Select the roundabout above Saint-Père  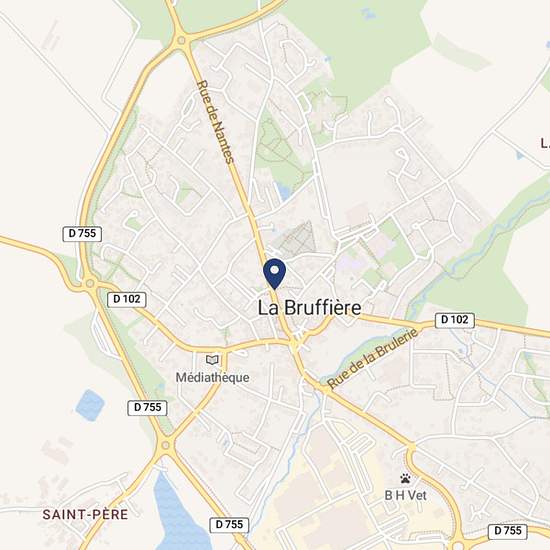(x=165, y=445)
